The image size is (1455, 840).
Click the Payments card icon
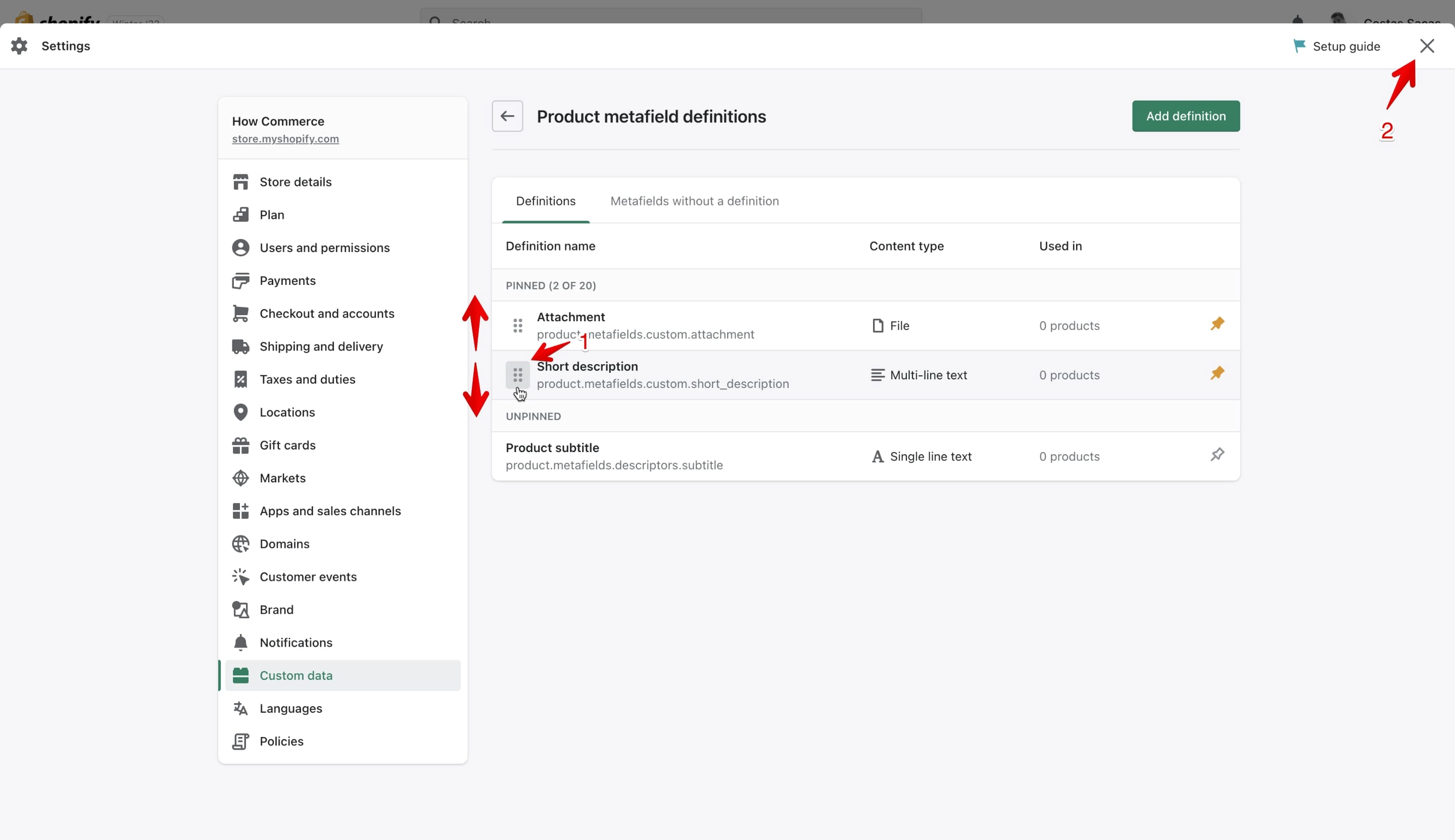tap(240, 280)
